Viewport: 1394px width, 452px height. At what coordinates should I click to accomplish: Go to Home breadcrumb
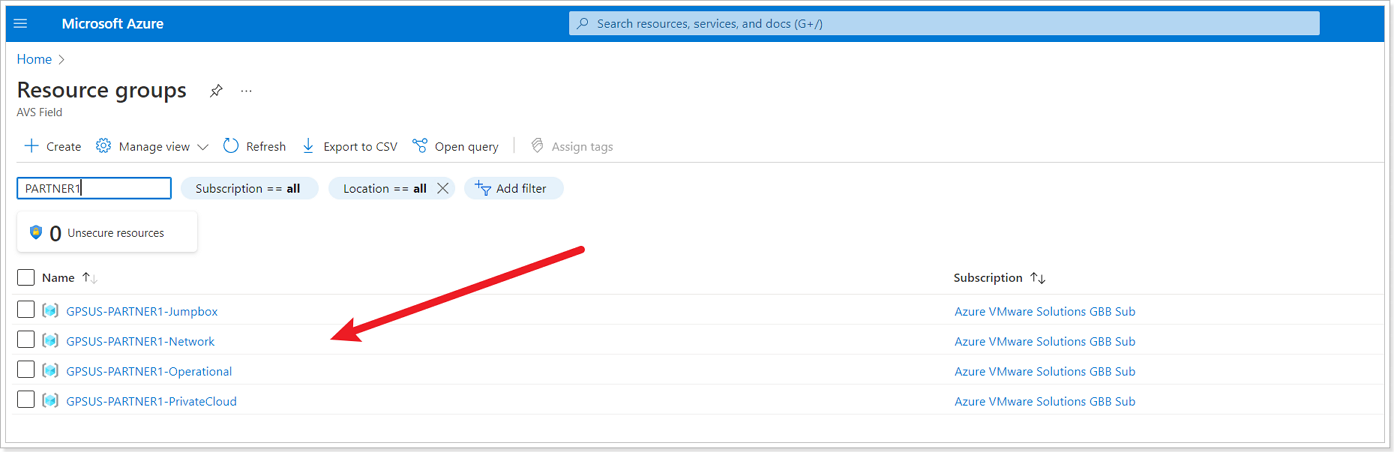tap(34, 59)
